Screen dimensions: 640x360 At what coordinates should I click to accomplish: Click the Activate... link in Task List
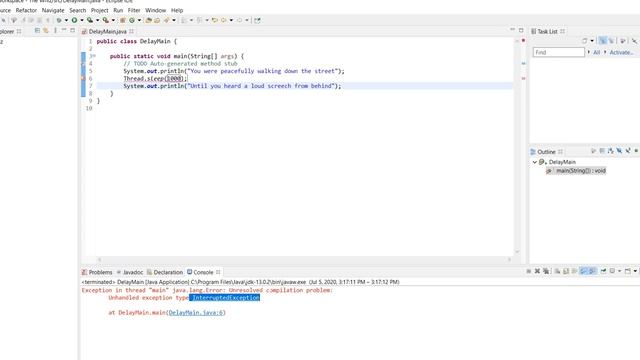pos(622,52)
